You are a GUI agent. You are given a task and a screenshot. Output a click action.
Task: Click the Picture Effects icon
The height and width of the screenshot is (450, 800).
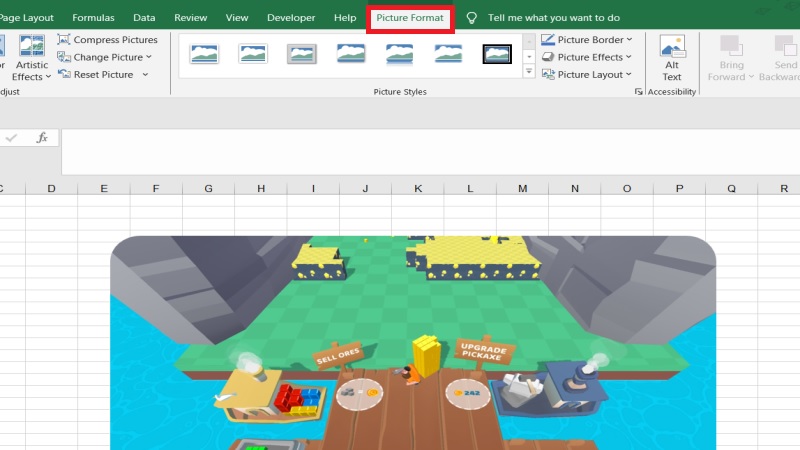click(x=548, y=57)
